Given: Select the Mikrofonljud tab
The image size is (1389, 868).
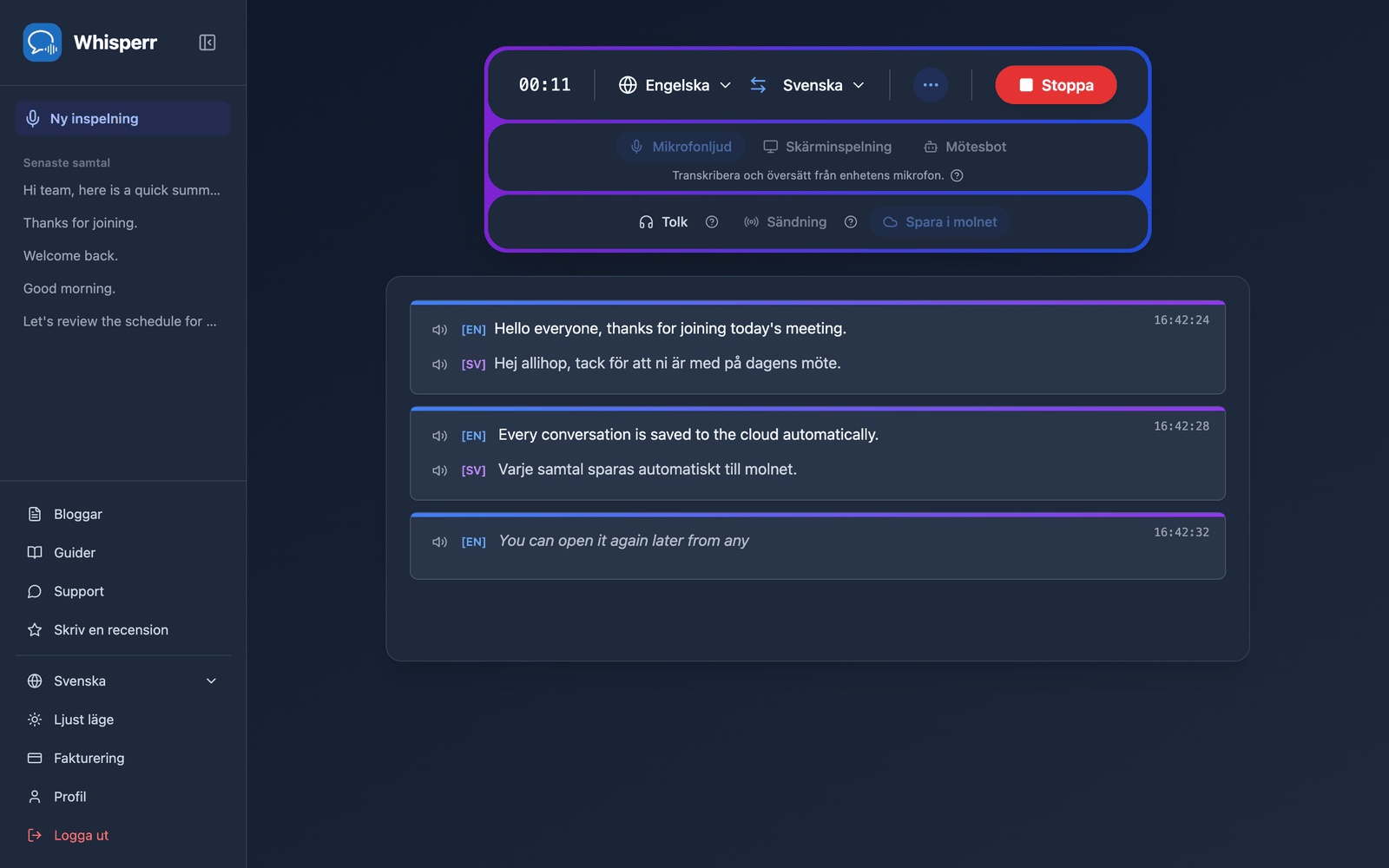Looking at the screenshot, I should coord(681,147).
